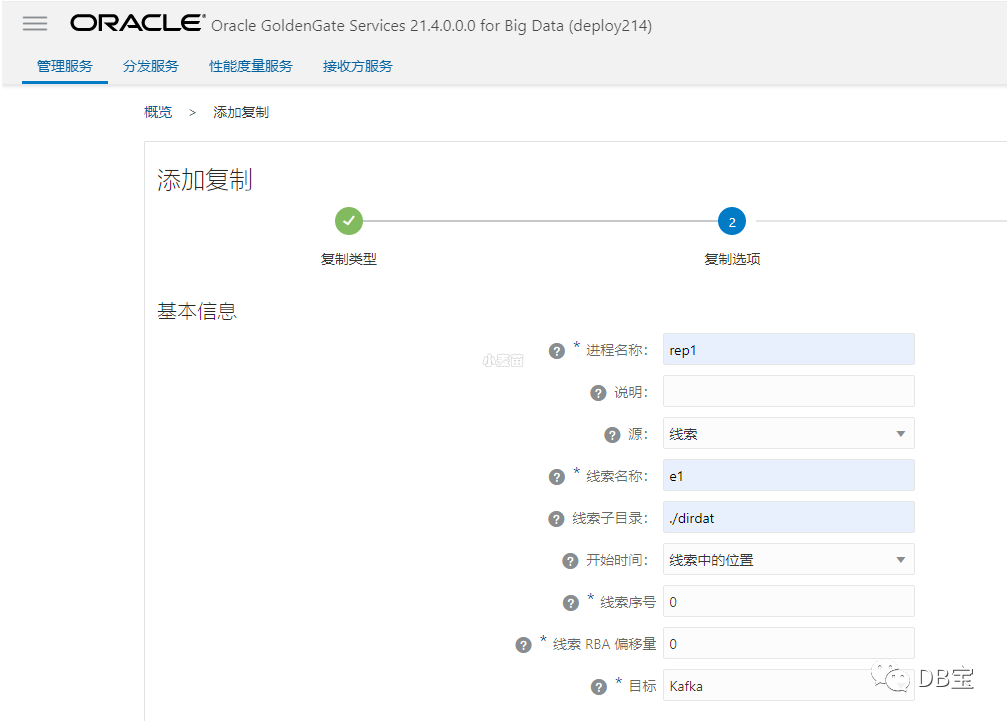1007x721 pixels.
Task: Click the 复制选项 step label
Action: (x=732, y=259)
